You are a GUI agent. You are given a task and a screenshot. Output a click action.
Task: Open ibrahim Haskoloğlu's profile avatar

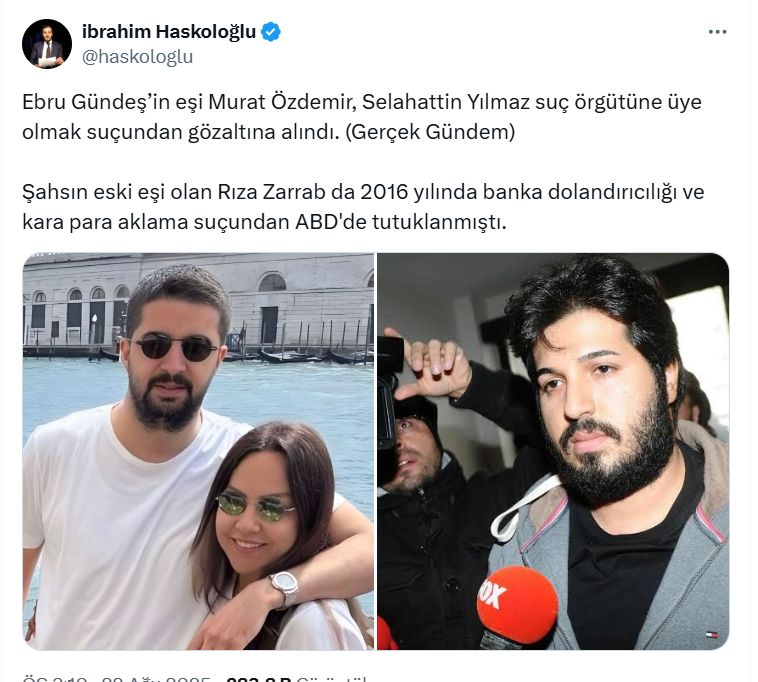coord(47,44)
